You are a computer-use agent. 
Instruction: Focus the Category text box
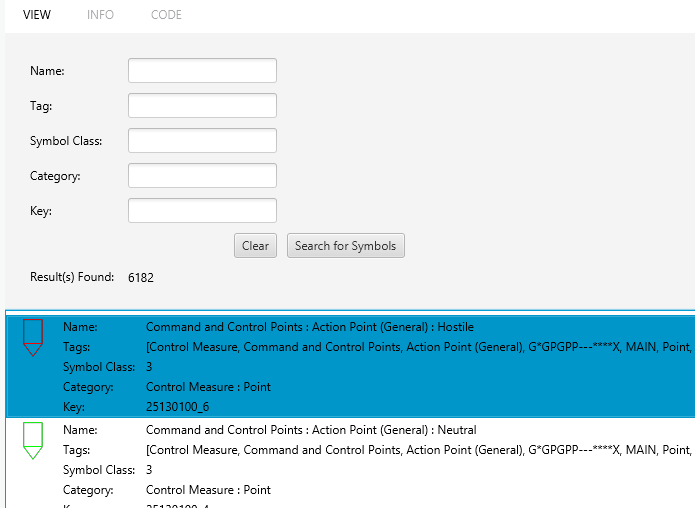coord(203,176)
